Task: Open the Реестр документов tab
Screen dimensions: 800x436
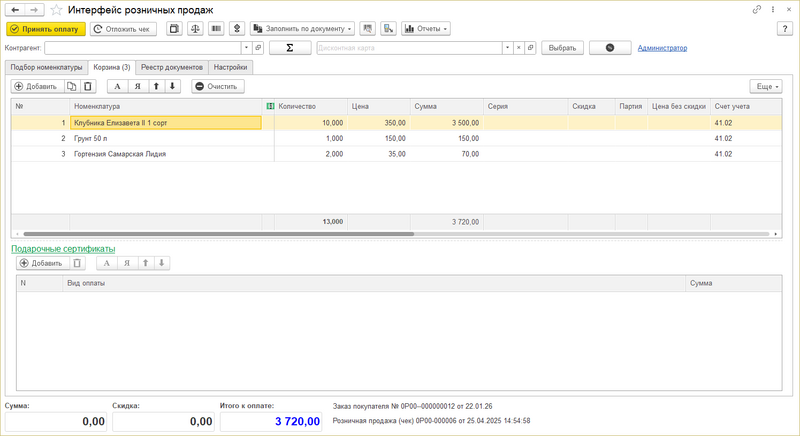Action: click(171, 67)
